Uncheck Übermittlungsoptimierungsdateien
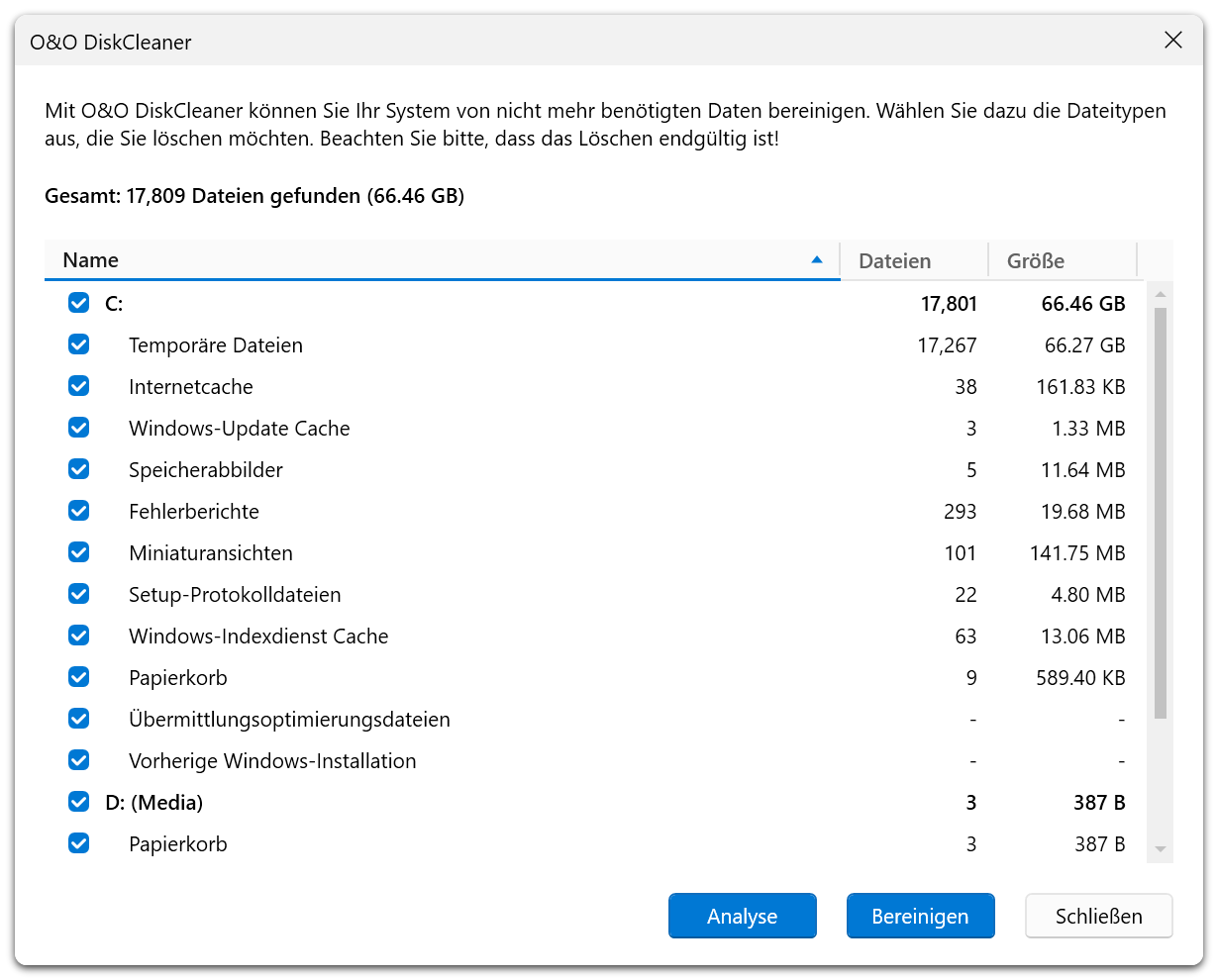Image resolution: width=1218 pixels, height=980 pixels. pyautogui.click(x=78, y=719)
